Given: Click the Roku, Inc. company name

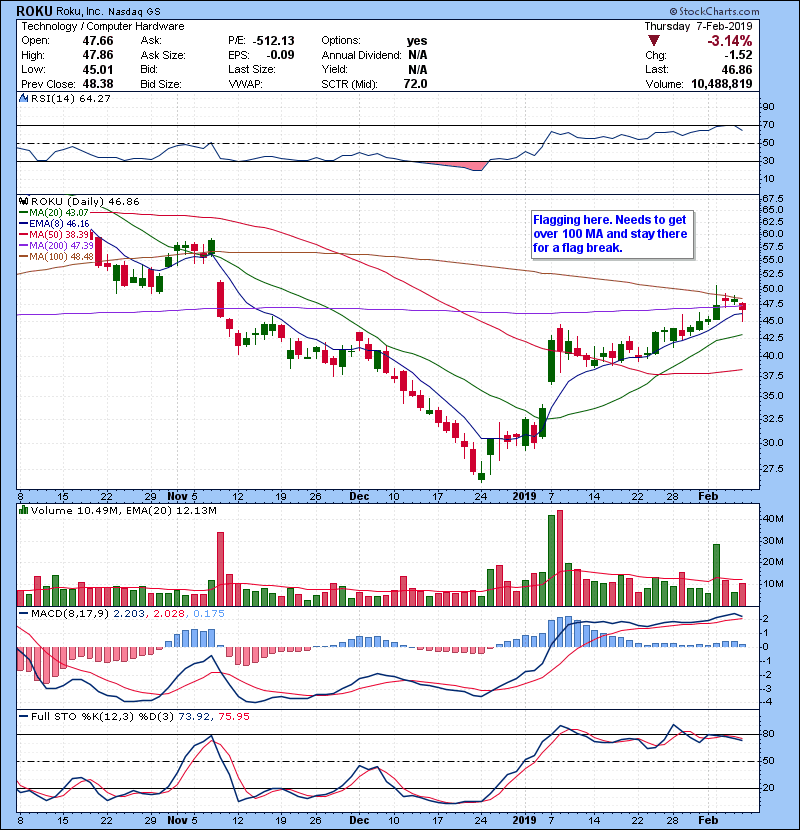Looking at the screenshot, I should point(80,11).
